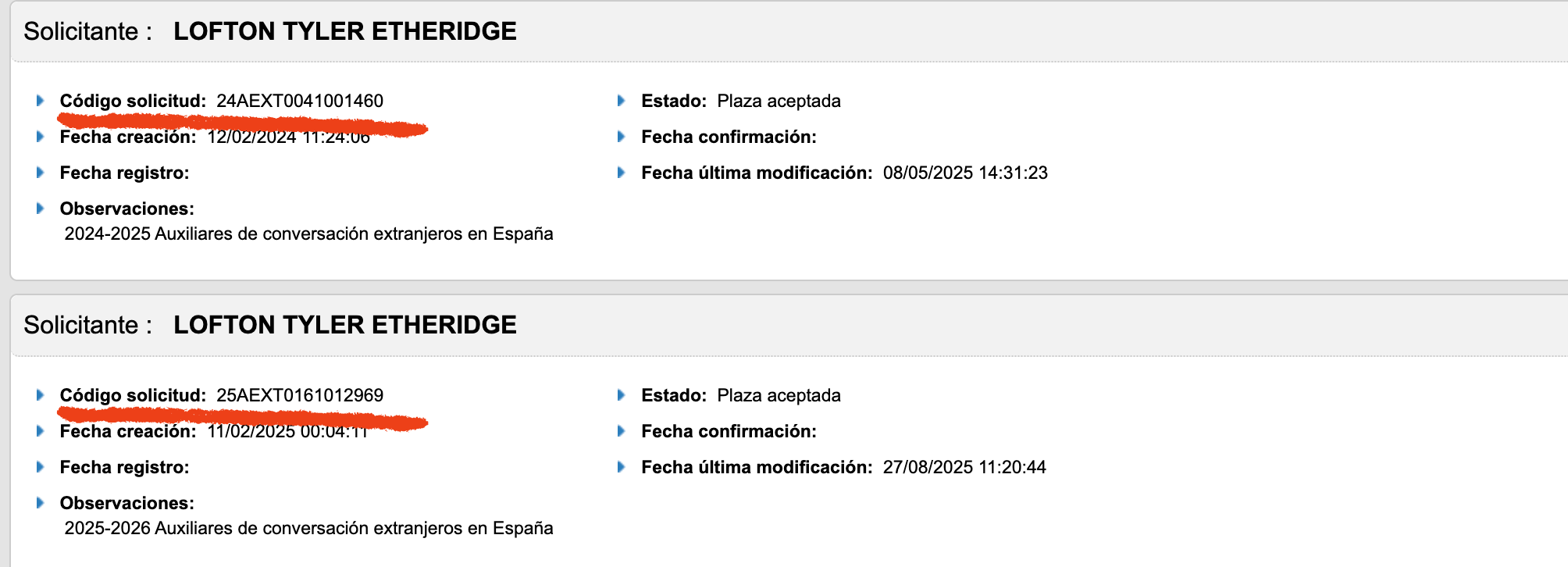Click arrow before modification date 27/08/2025
The image size is (1568, 567).
pyautogui.click(x=622, y=467)
